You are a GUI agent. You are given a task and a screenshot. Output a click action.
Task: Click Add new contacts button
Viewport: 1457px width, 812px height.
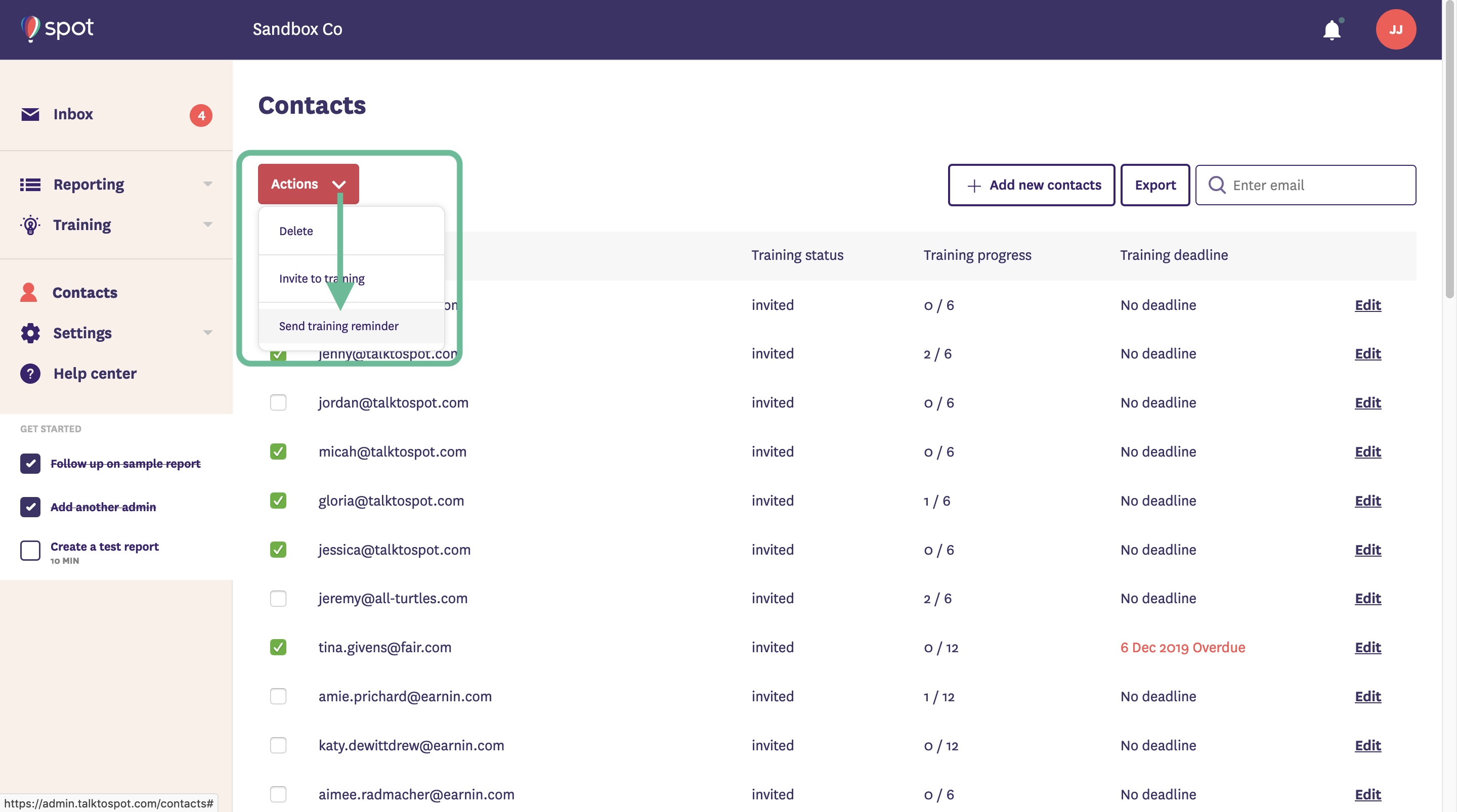[x=1031, y=185]
